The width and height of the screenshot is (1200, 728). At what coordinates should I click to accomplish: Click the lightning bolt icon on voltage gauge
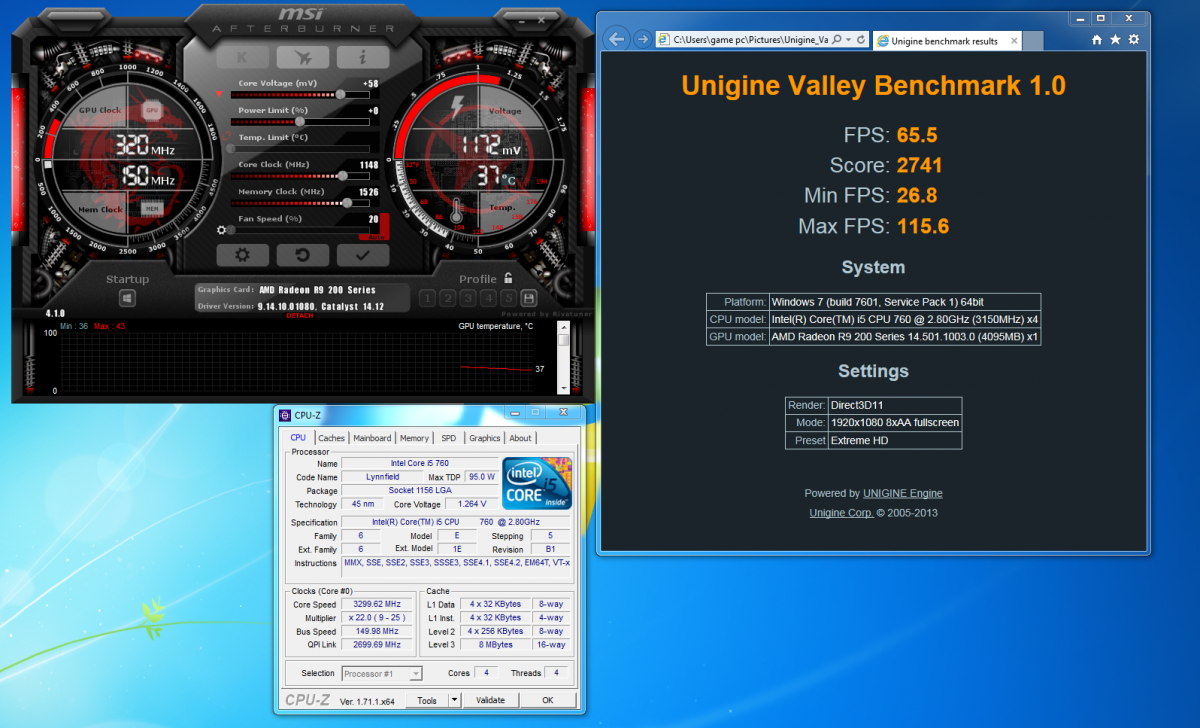tap(458, 106)
